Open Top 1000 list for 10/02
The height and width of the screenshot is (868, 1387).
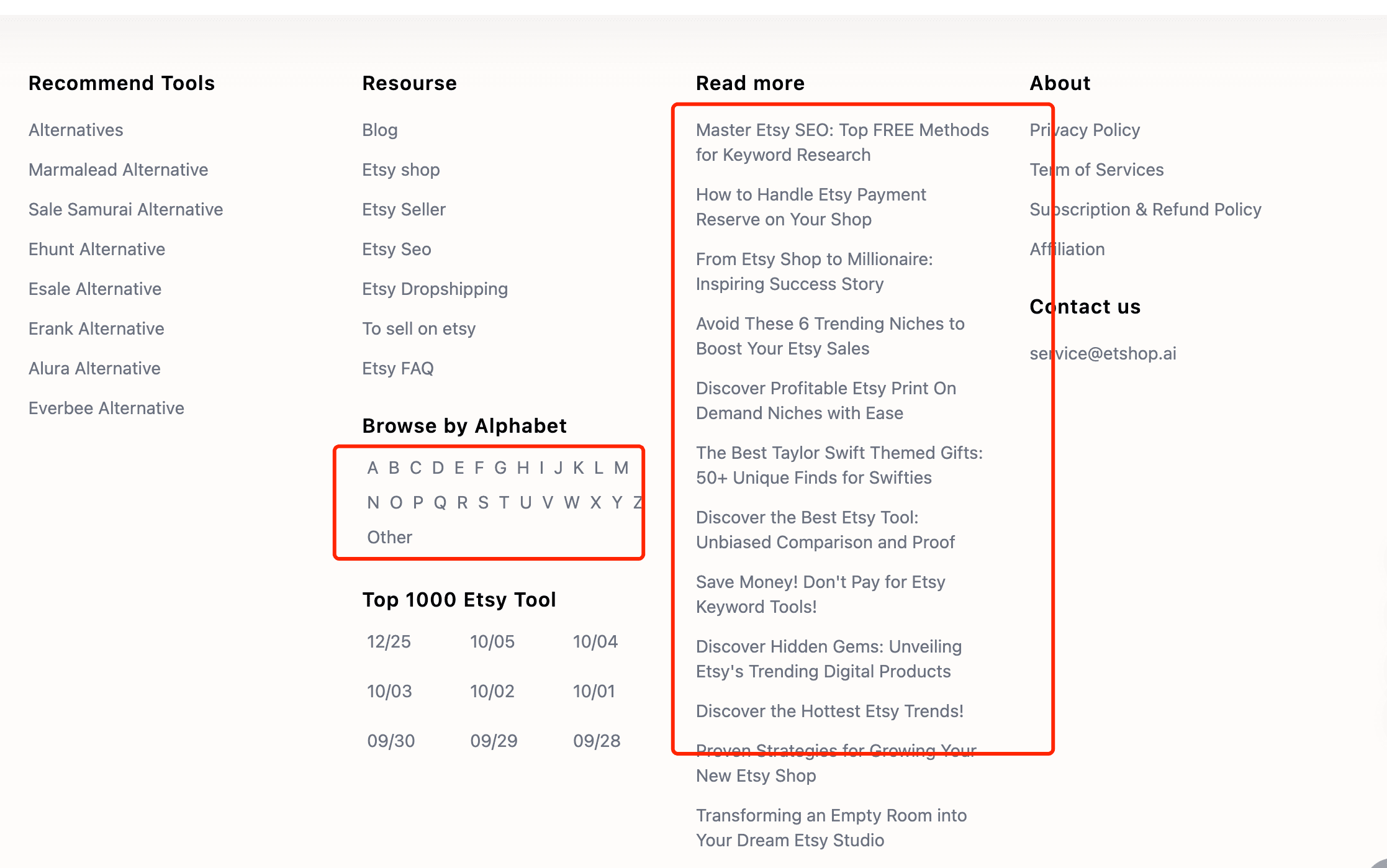(x=492, y=691)
